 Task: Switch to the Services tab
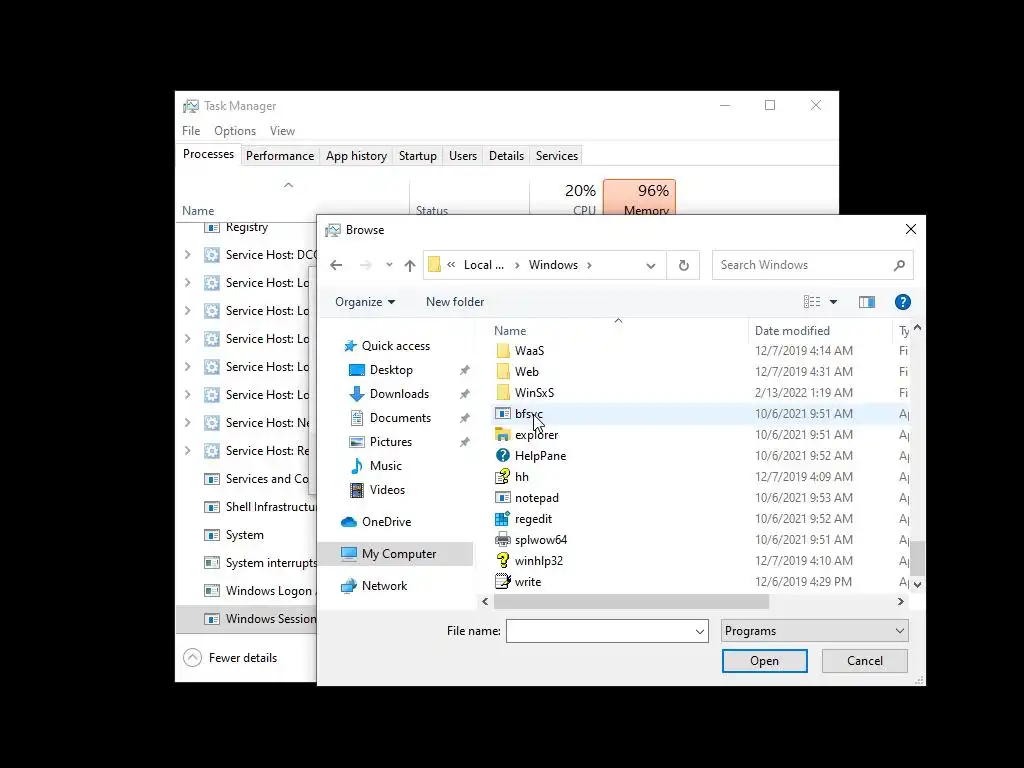[x=557, y=156]
